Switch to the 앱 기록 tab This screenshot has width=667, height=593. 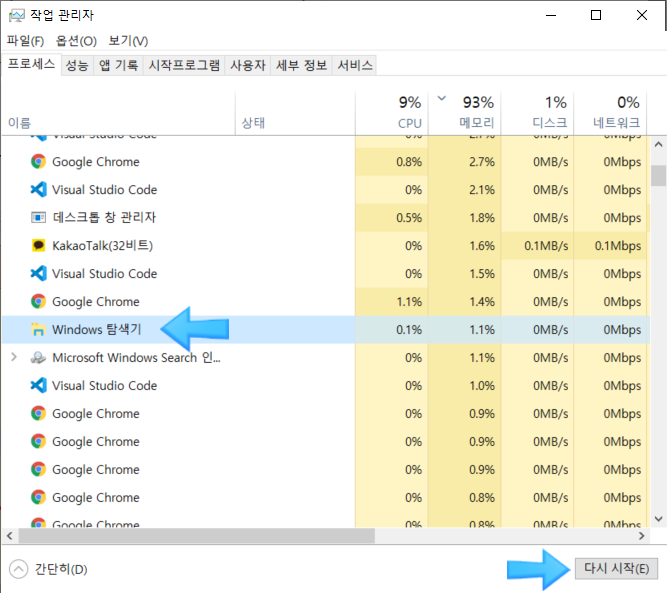pos(118,65)
